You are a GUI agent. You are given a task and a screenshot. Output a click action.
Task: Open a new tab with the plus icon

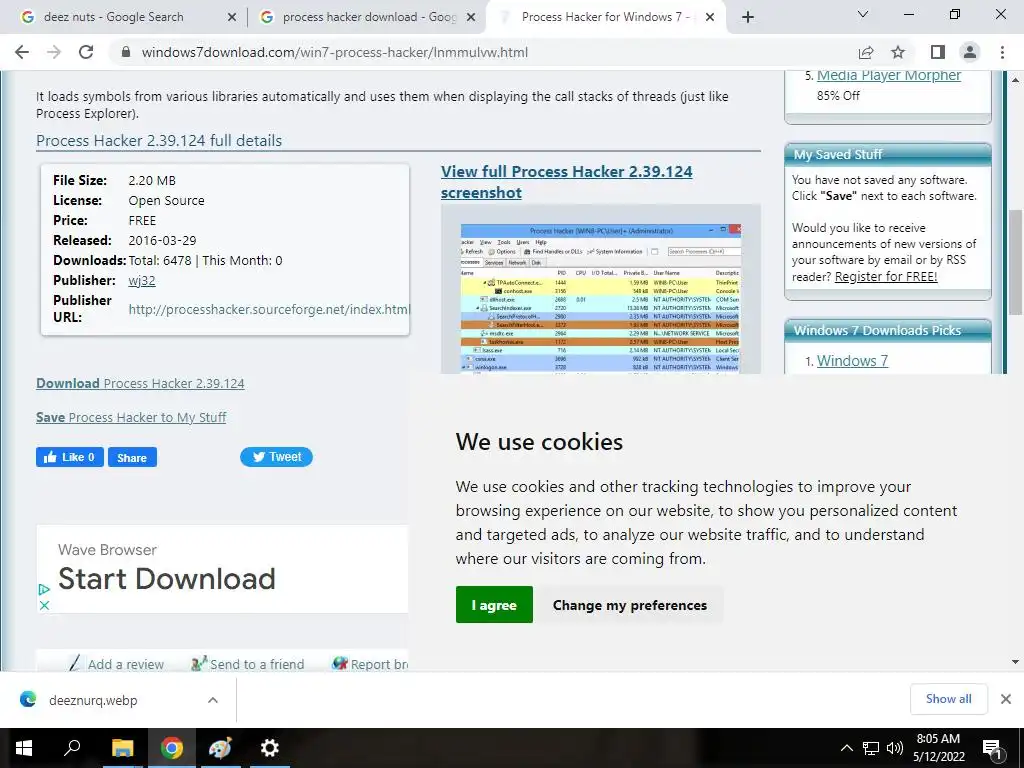748,17
